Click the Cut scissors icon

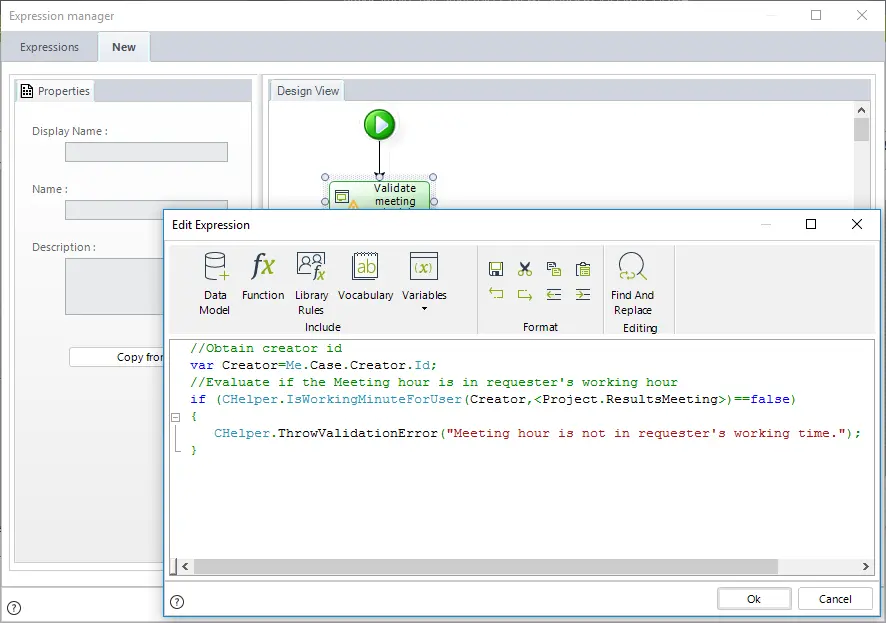(525, 269)
